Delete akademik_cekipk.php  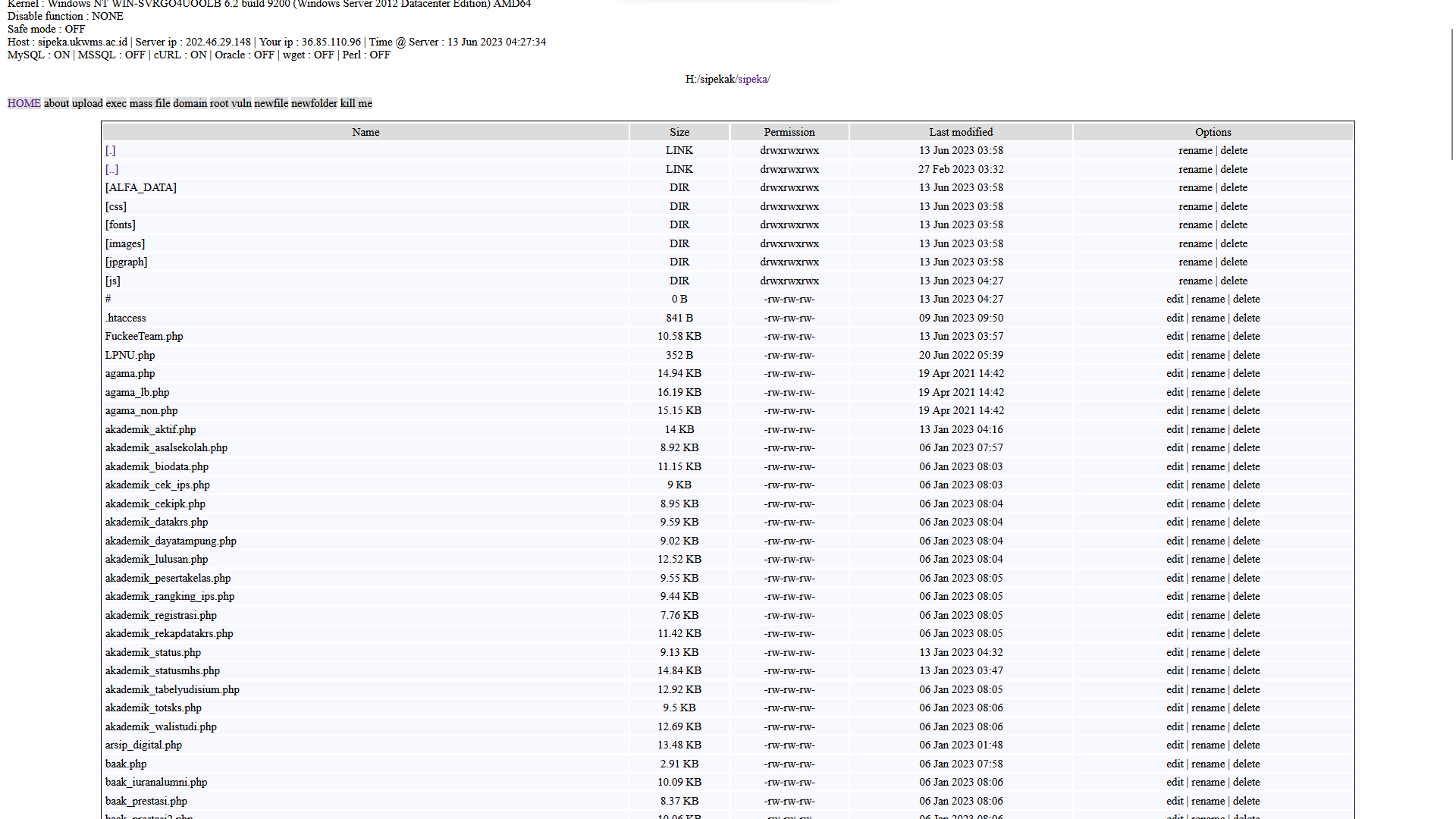(1247, 504)
